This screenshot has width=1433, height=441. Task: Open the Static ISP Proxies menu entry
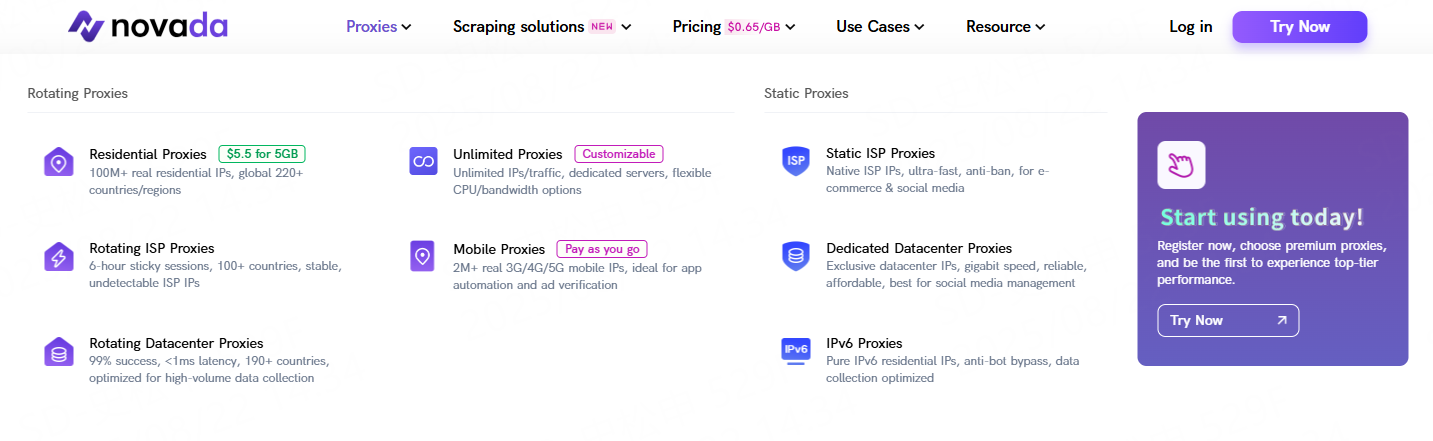point(880,154)
